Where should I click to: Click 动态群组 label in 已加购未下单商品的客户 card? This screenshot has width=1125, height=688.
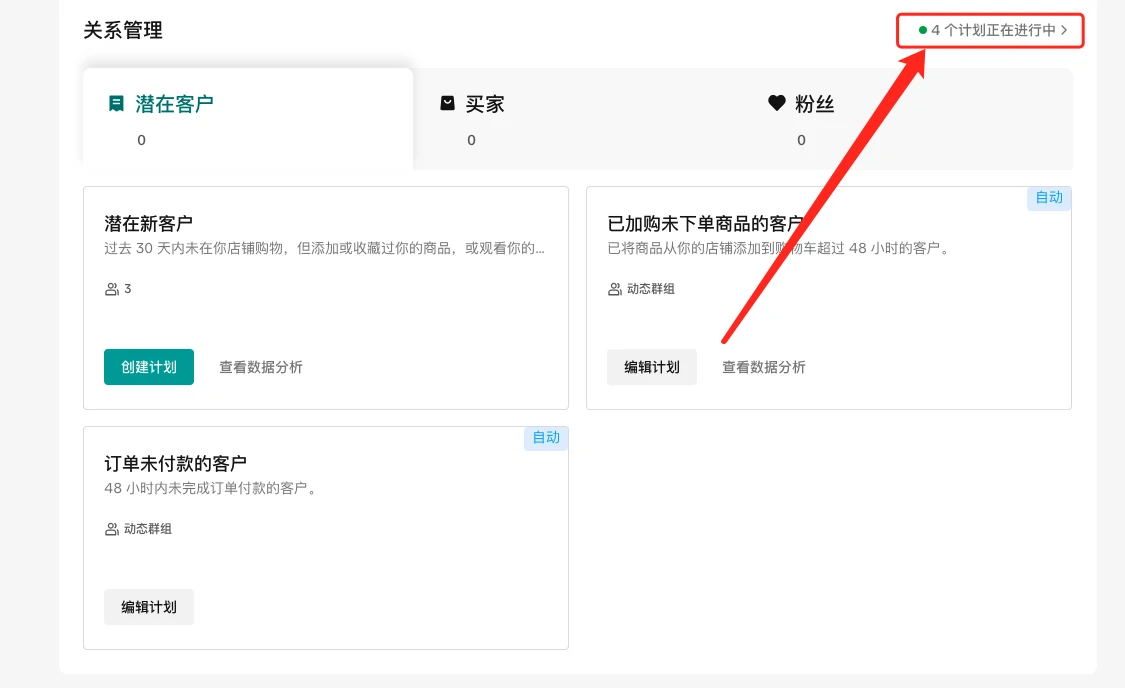[x=651, y=289]
